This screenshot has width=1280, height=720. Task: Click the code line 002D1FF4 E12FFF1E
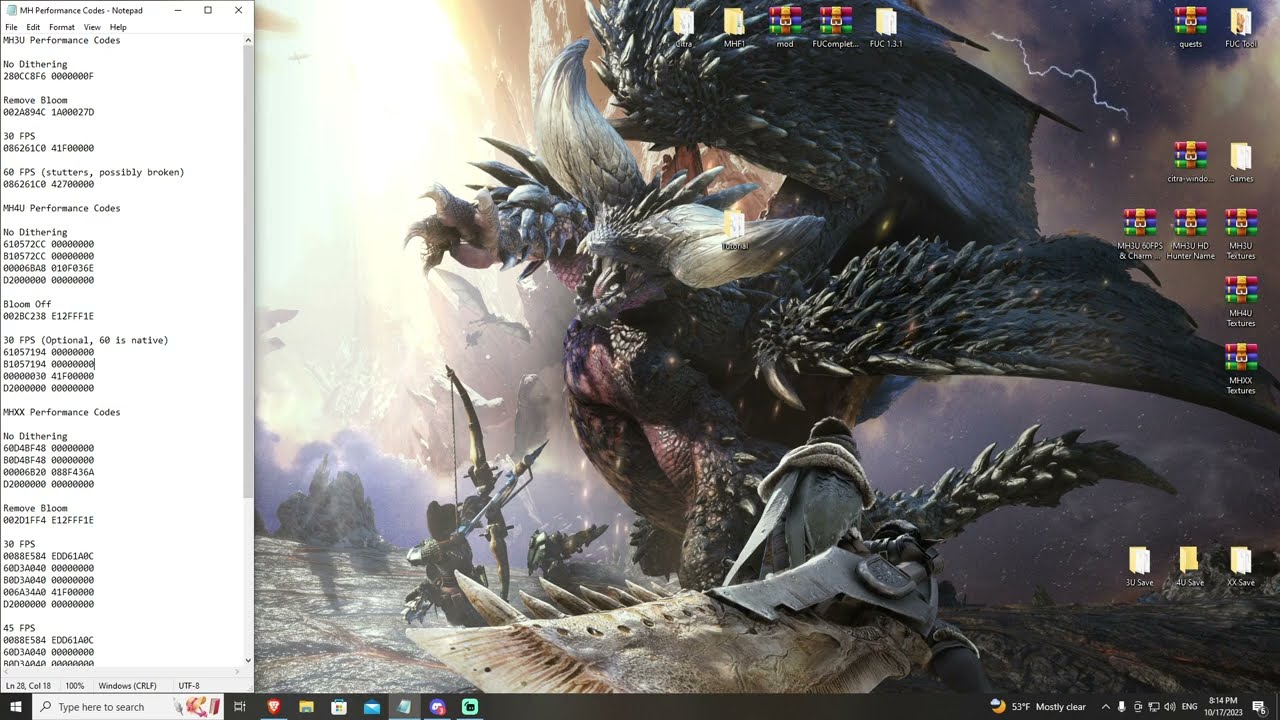coord(48,520)
